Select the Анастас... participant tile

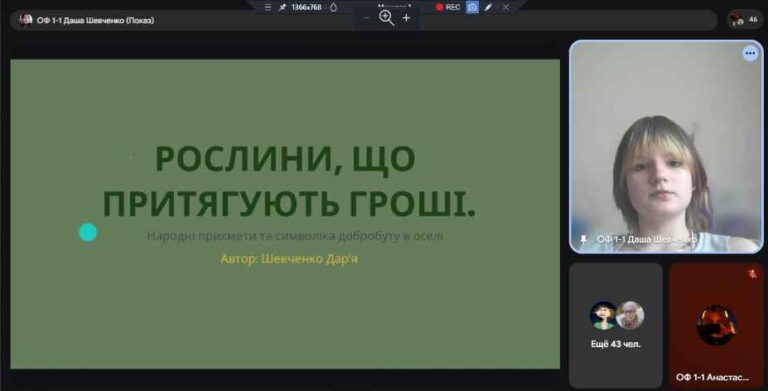[716, 325]
